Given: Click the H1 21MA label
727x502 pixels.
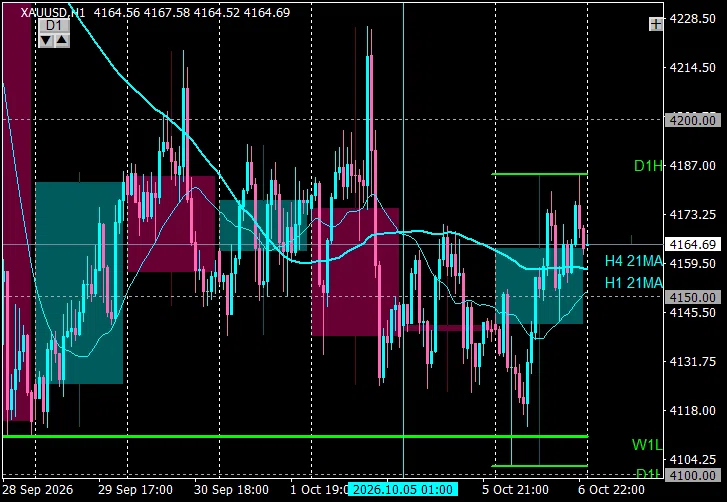Looking at the screenshot, I should pos(633,283).
